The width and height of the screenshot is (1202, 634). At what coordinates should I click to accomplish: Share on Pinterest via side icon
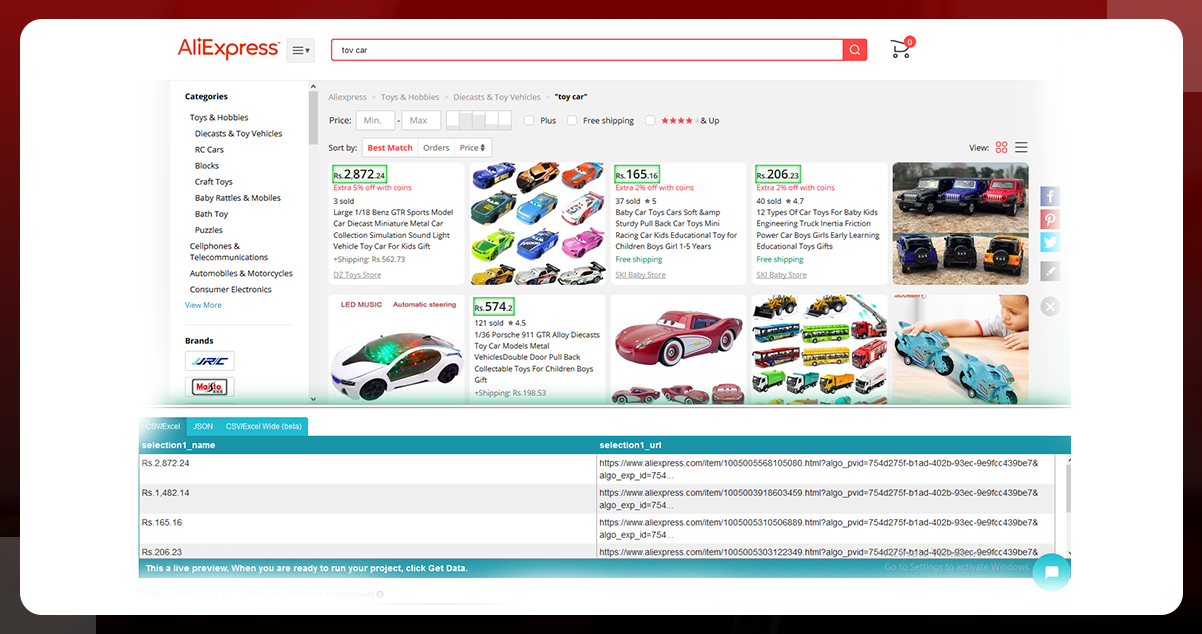(1050, 220)
